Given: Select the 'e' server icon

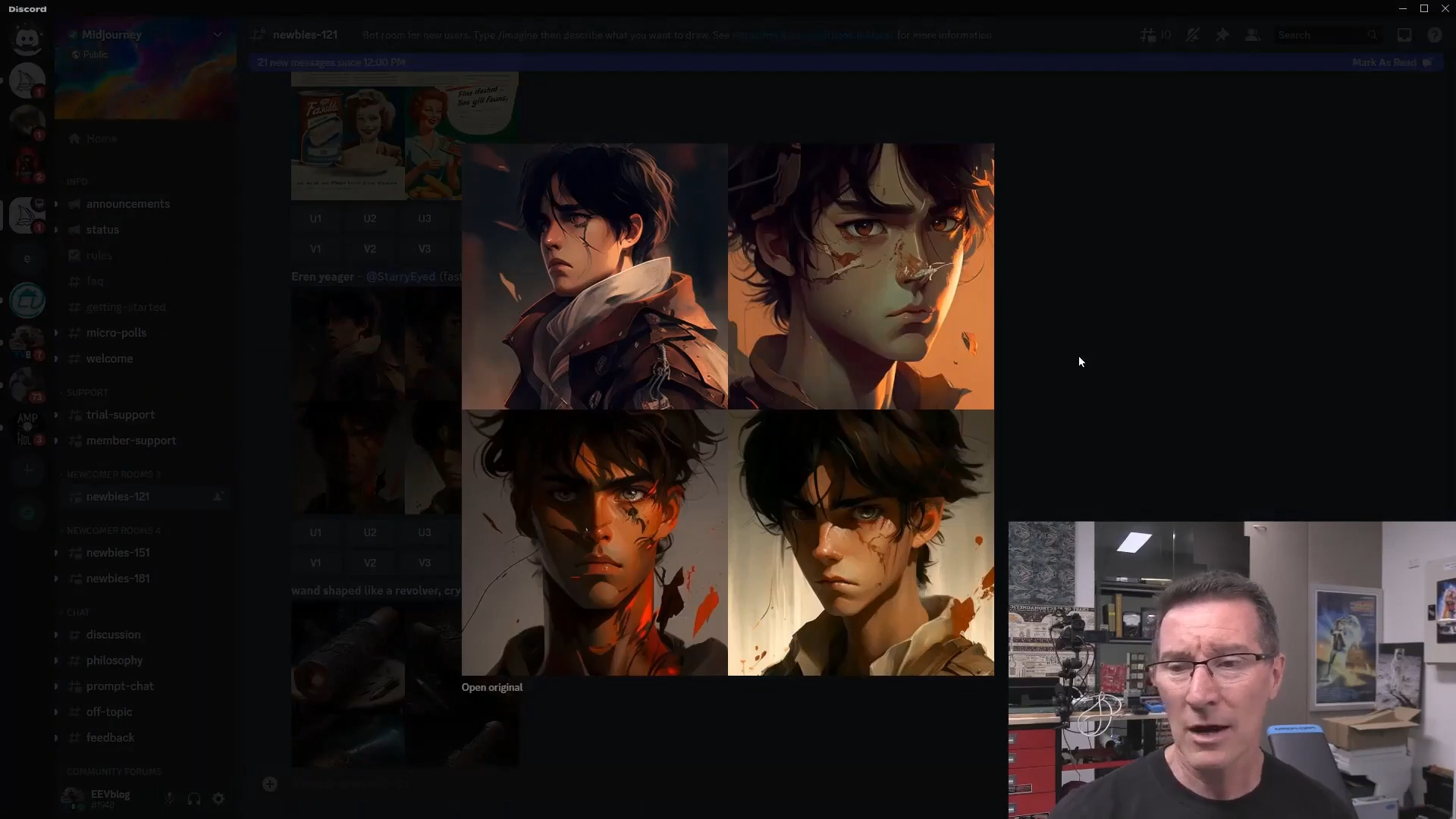Looking at the screenshot, I should 27,258.
